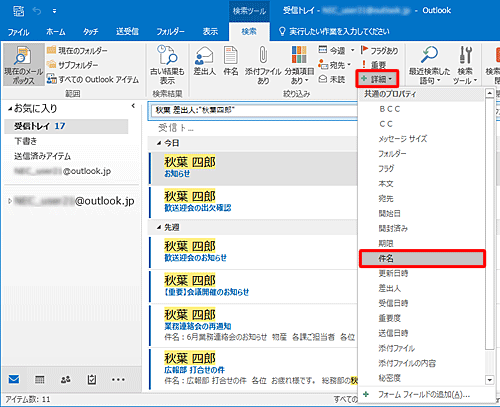Filter flagged mail with フラグあり

379,51
